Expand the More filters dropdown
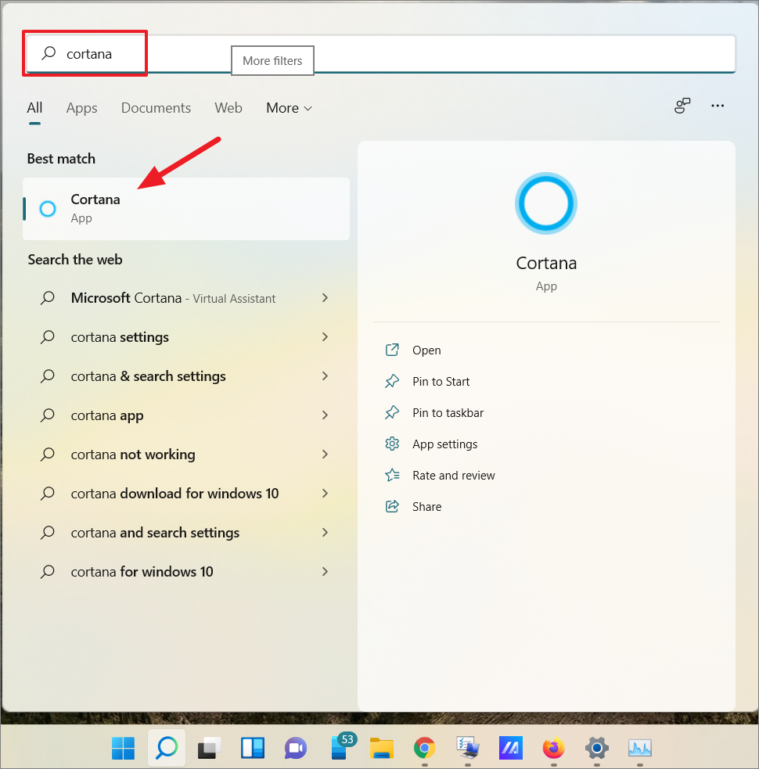 (289, 108)
